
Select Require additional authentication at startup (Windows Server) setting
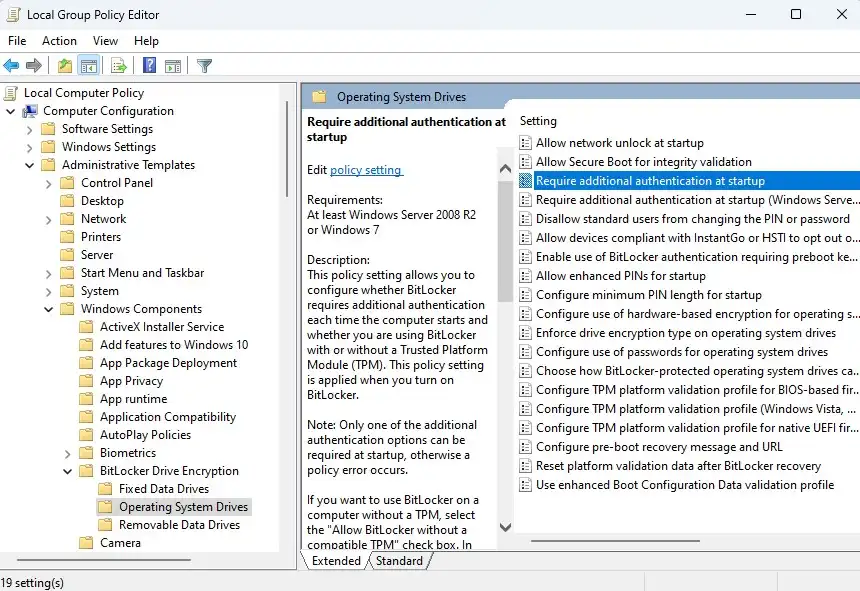click(689, 200)
